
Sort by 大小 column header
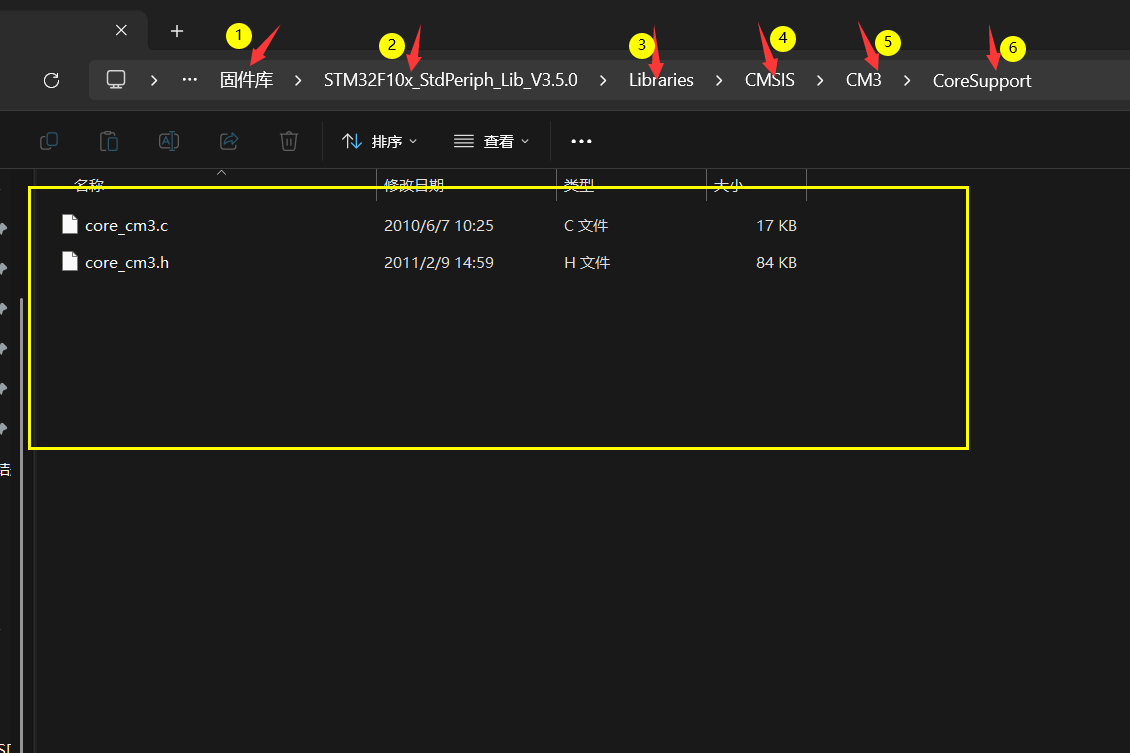pyautogui.click(x=728, y=186)
